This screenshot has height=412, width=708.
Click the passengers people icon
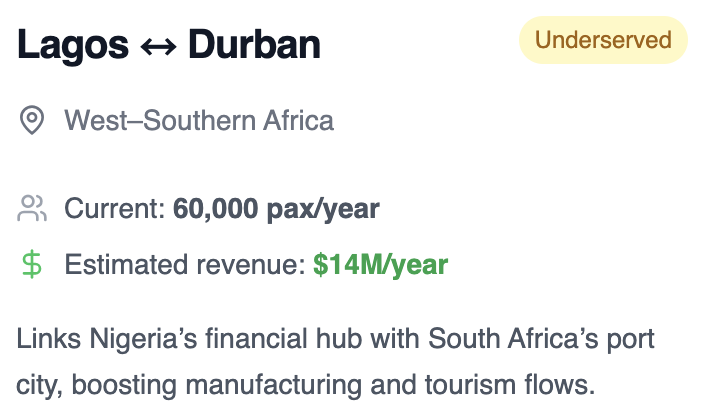tap(32, 208)
